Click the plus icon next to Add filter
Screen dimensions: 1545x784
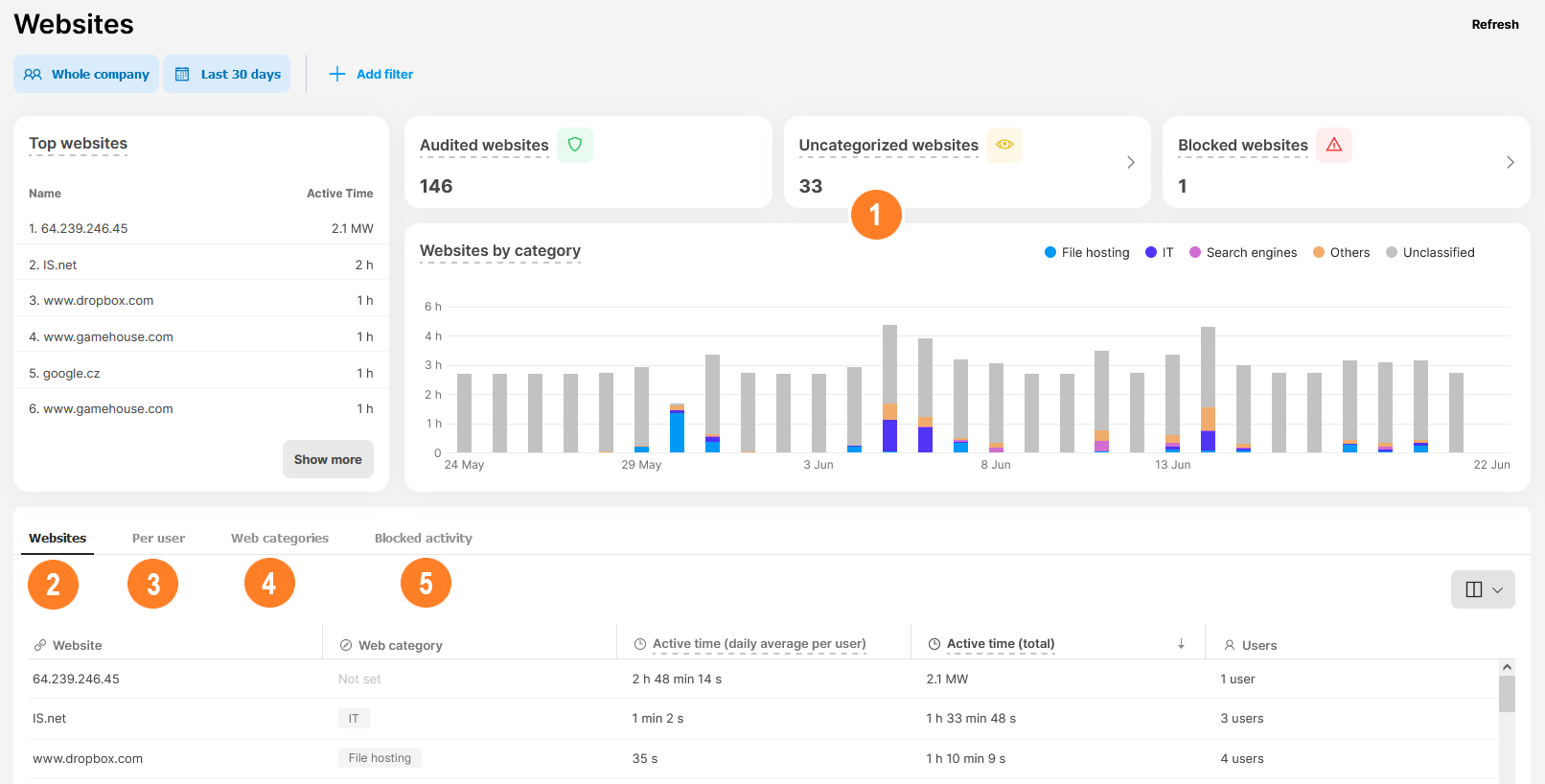coord(337,74)
